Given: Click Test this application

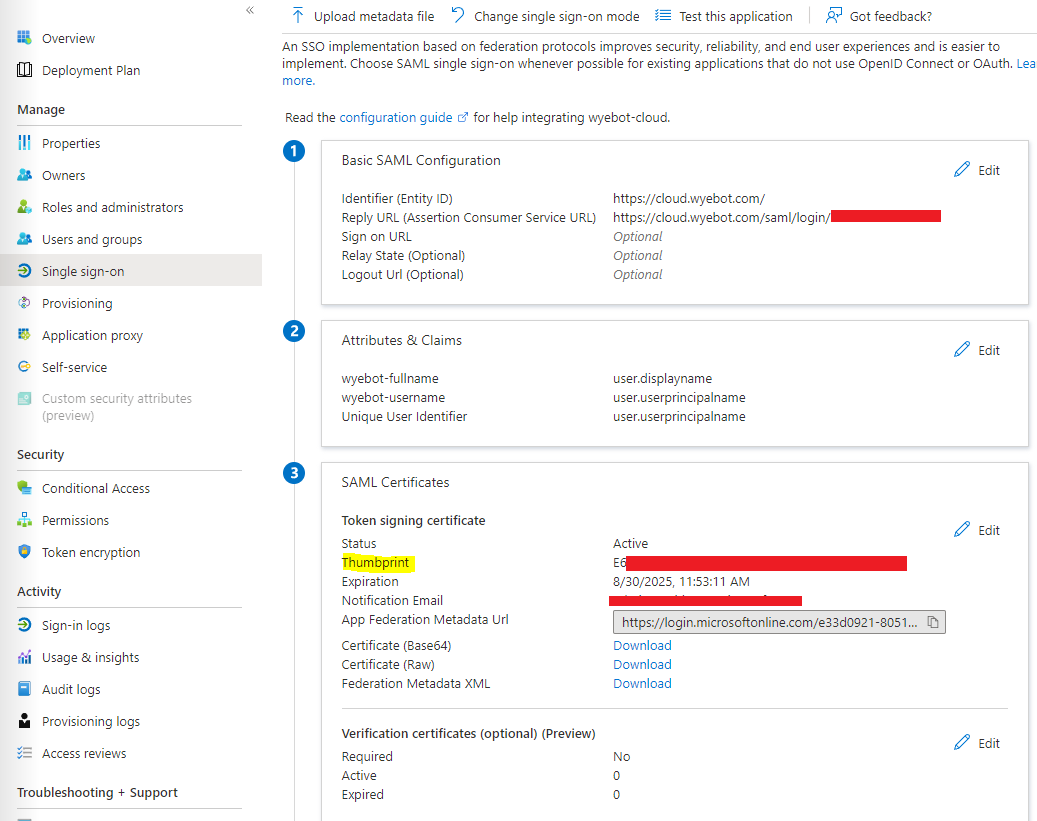Looking at the screenshot, I should pyautogui.click(x=735, y=17).
